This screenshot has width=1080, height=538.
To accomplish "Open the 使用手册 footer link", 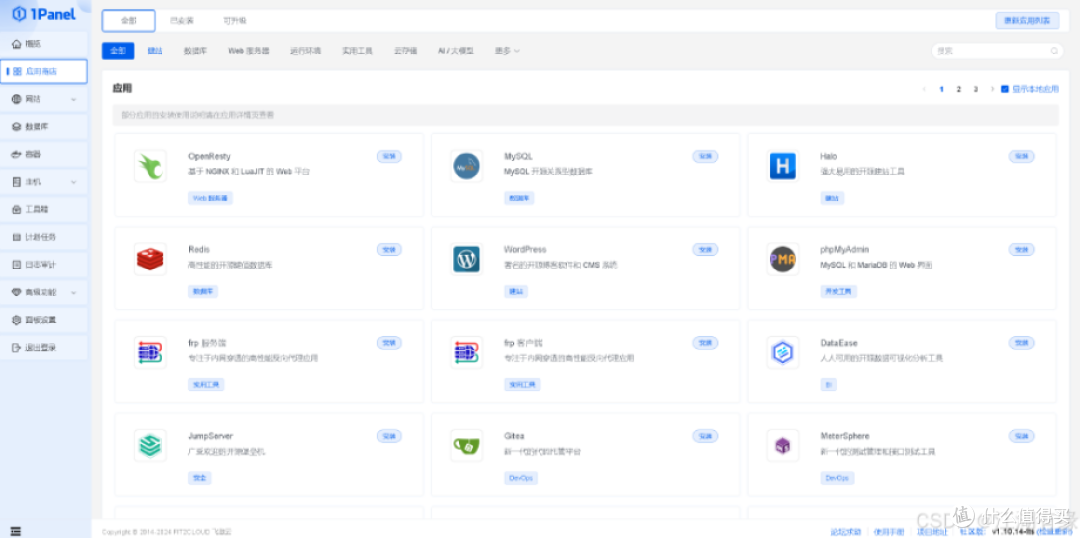I will tap(888, 531).
